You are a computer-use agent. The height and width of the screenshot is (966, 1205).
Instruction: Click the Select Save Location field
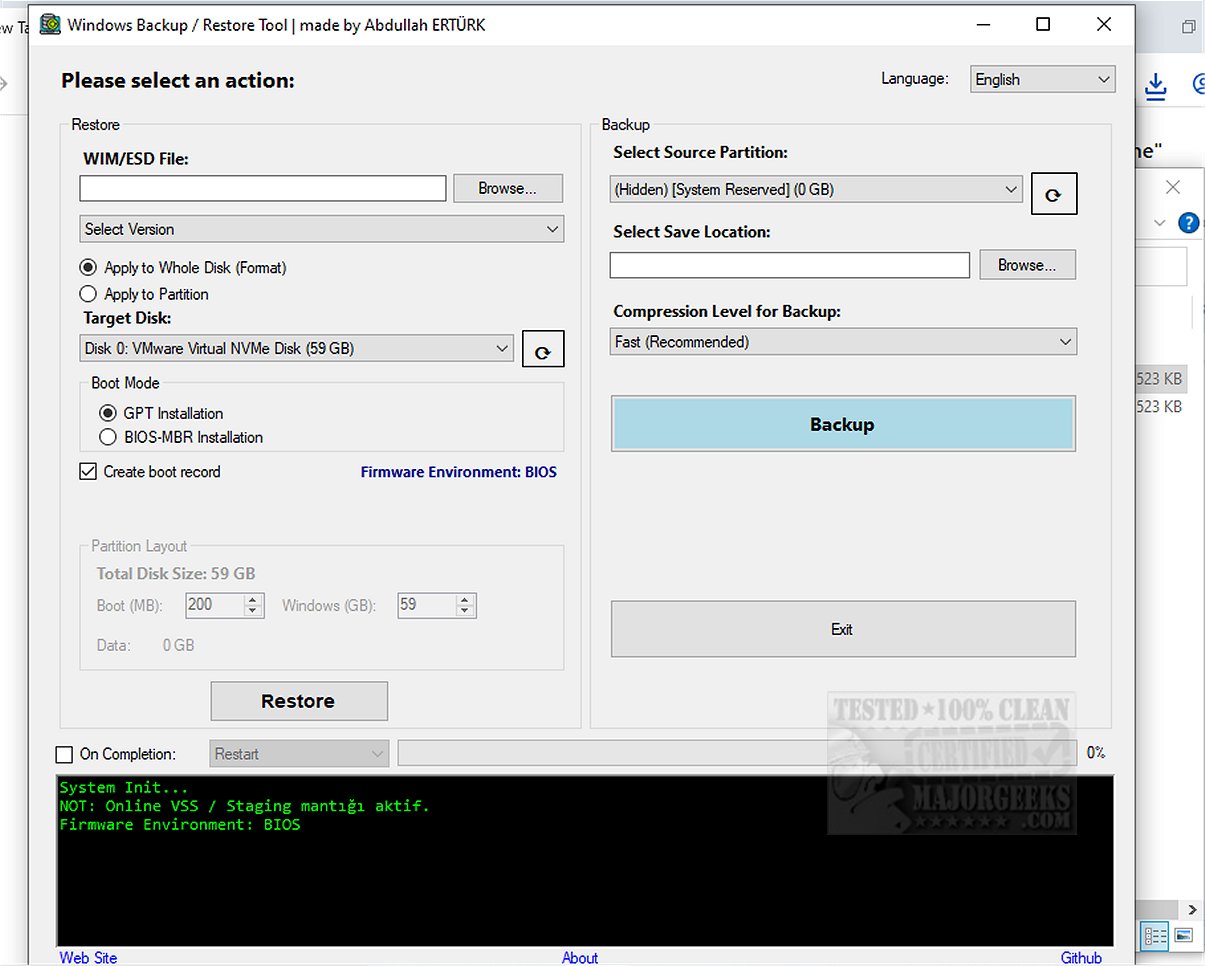790,265
